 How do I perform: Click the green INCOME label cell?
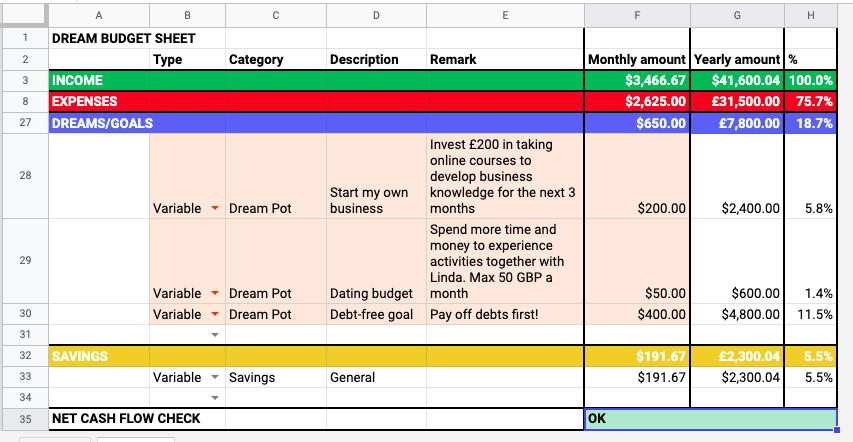(98, 80)
